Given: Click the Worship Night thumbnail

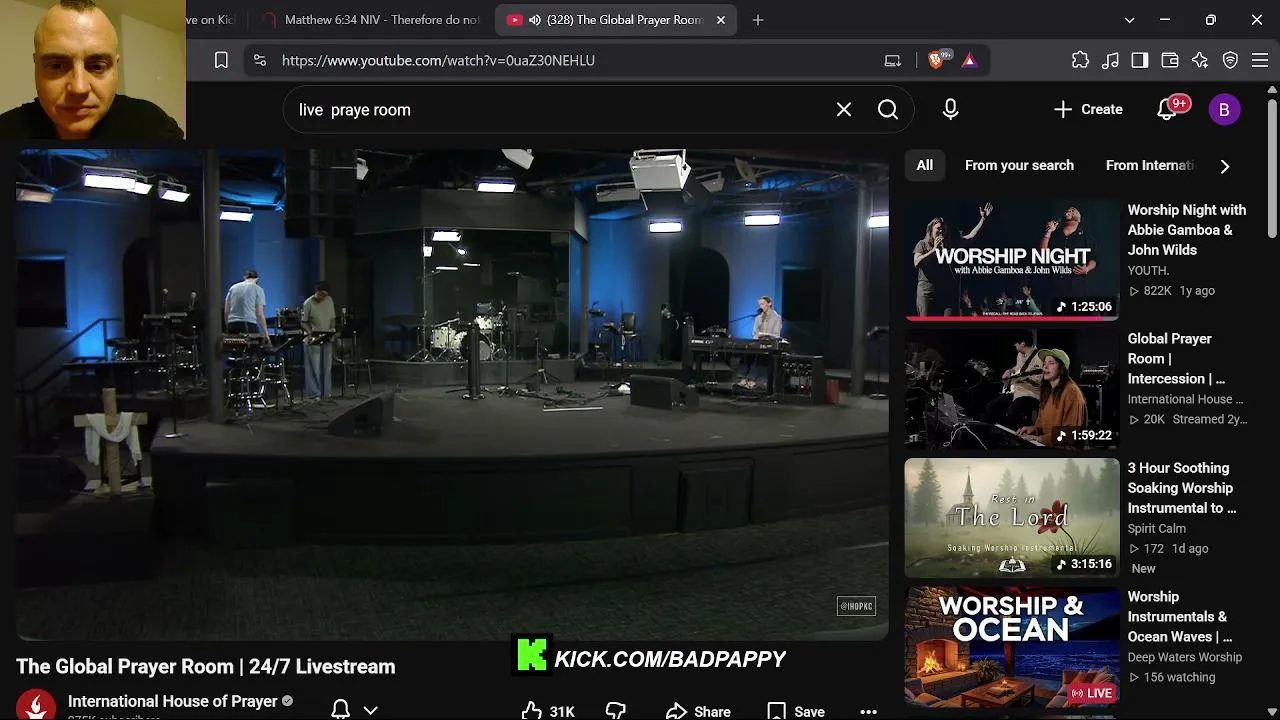Looking at the screenshot, I should (1012, 260).
